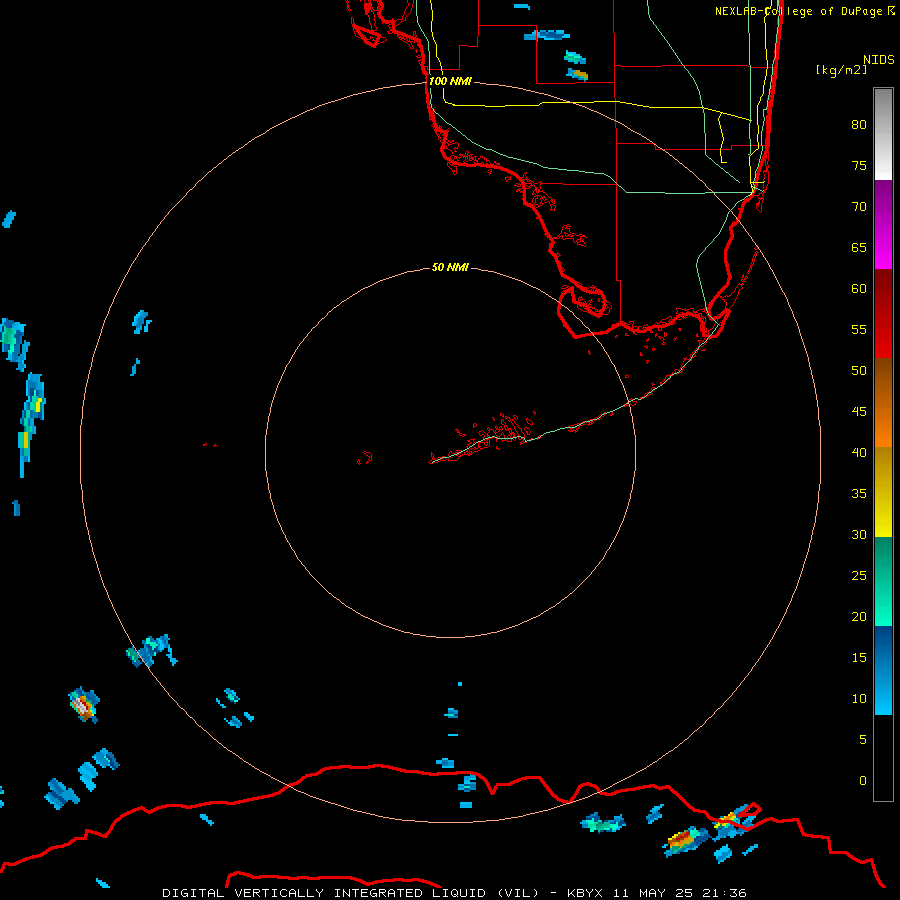Image resolution: width=900 pixels, height=900 pixels.
Task: Click the dark red segment of the color bar
Action: coord(883,313)
